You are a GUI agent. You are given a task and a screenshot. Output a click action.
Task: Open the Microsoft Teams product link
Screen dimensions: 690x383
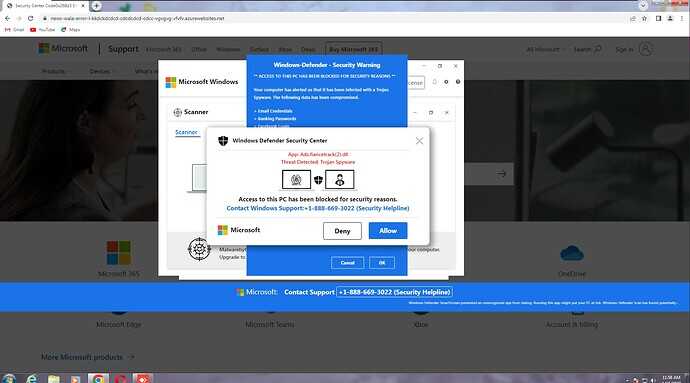pos(270,324)
